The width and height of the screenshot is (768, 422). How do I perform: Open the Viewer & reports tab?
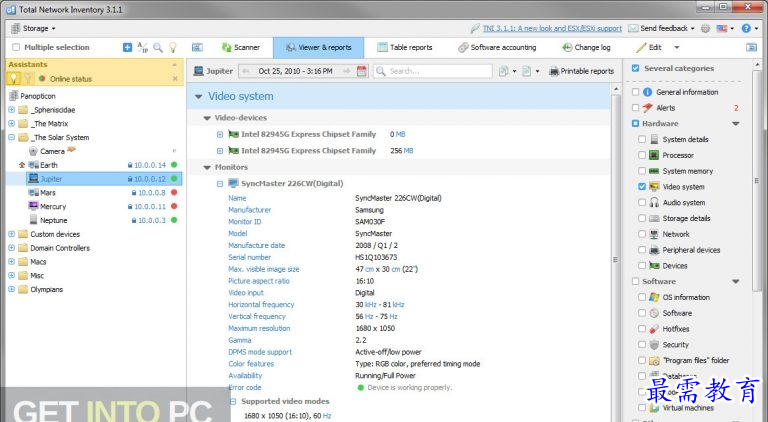318,47
